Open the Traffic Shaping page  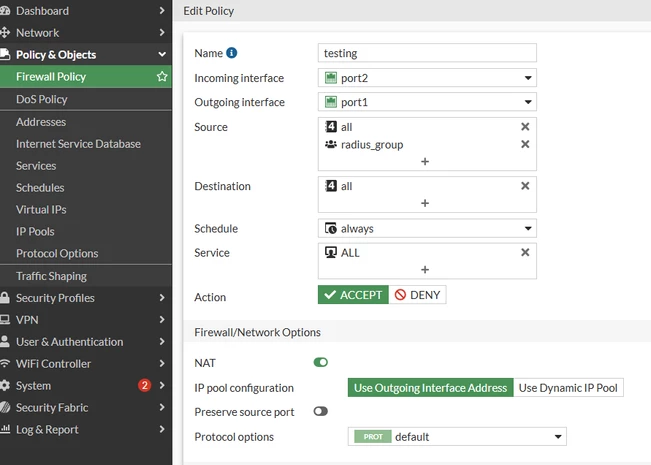[x=86, y=276]
